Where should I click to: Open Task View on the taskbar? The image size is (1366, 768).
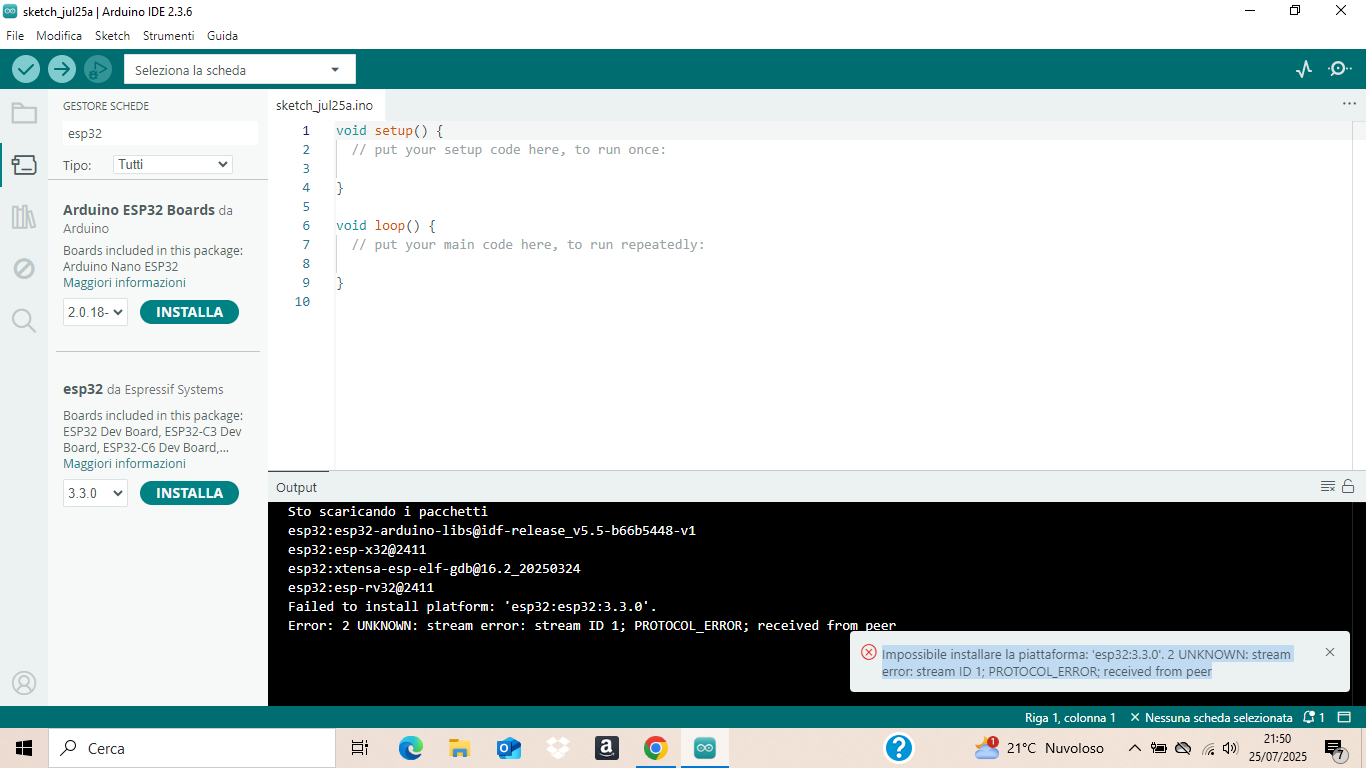[x=360, y=748]
